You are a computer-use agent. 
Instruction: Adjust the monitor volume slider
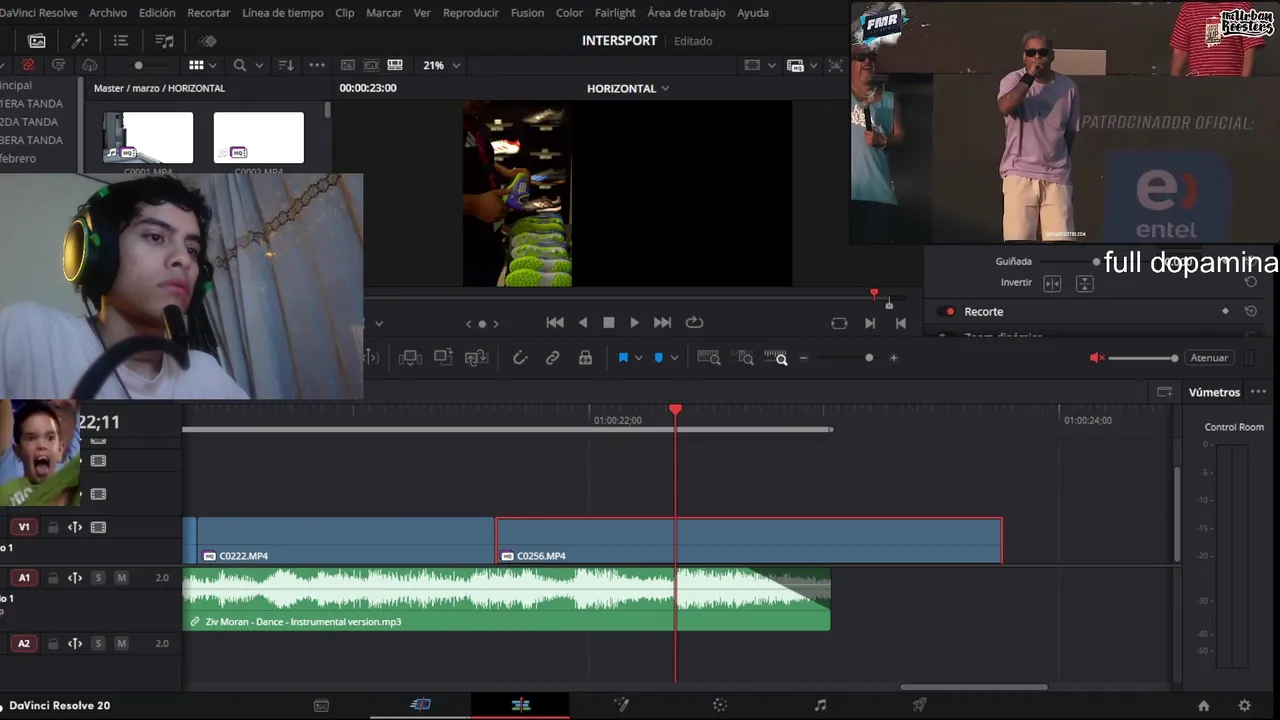click(x=1143, y=358)
